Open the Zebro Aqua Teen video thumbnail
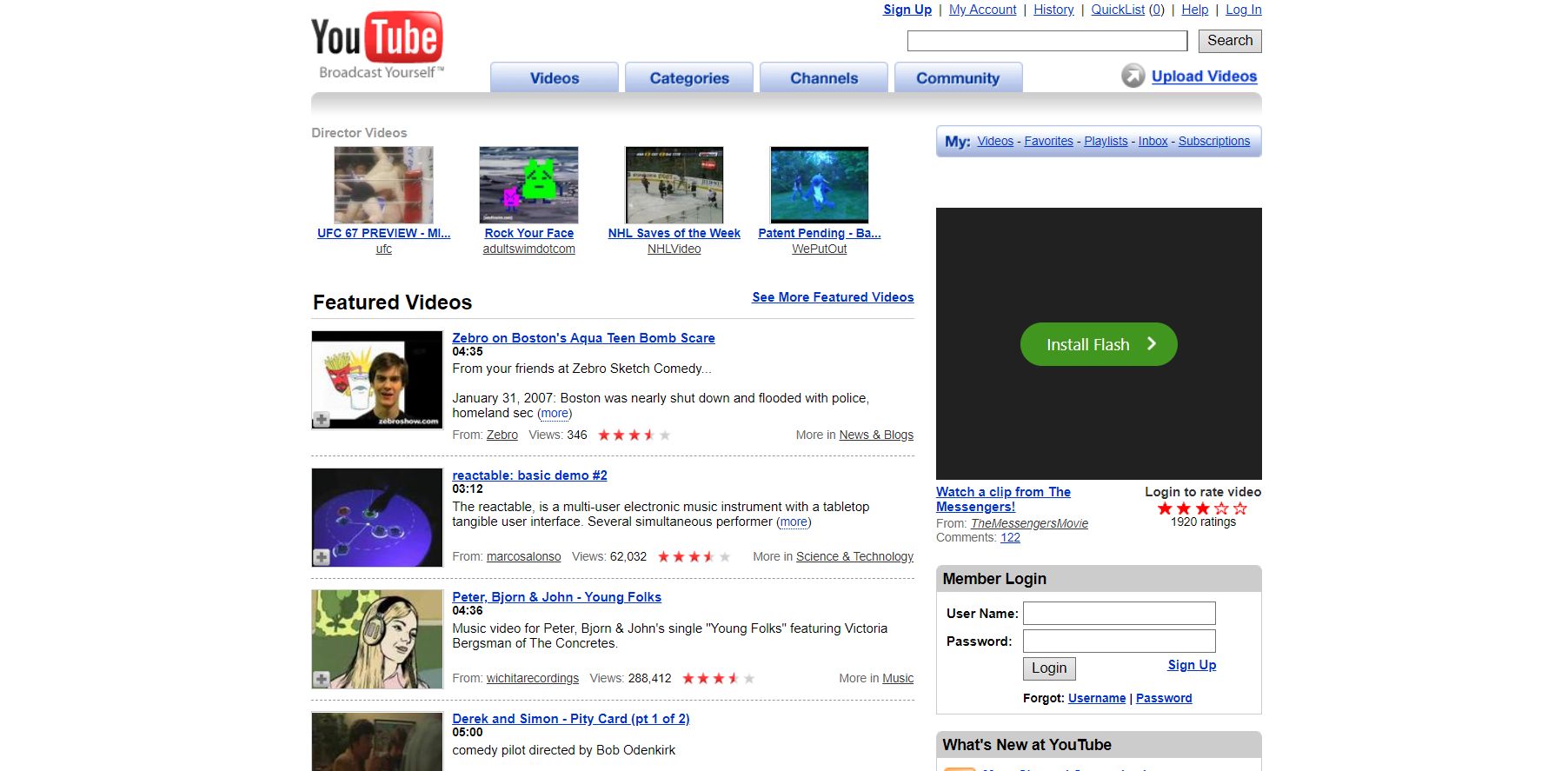The height and width of the screenshot is (771, 1568). click(x=377, y=380)
